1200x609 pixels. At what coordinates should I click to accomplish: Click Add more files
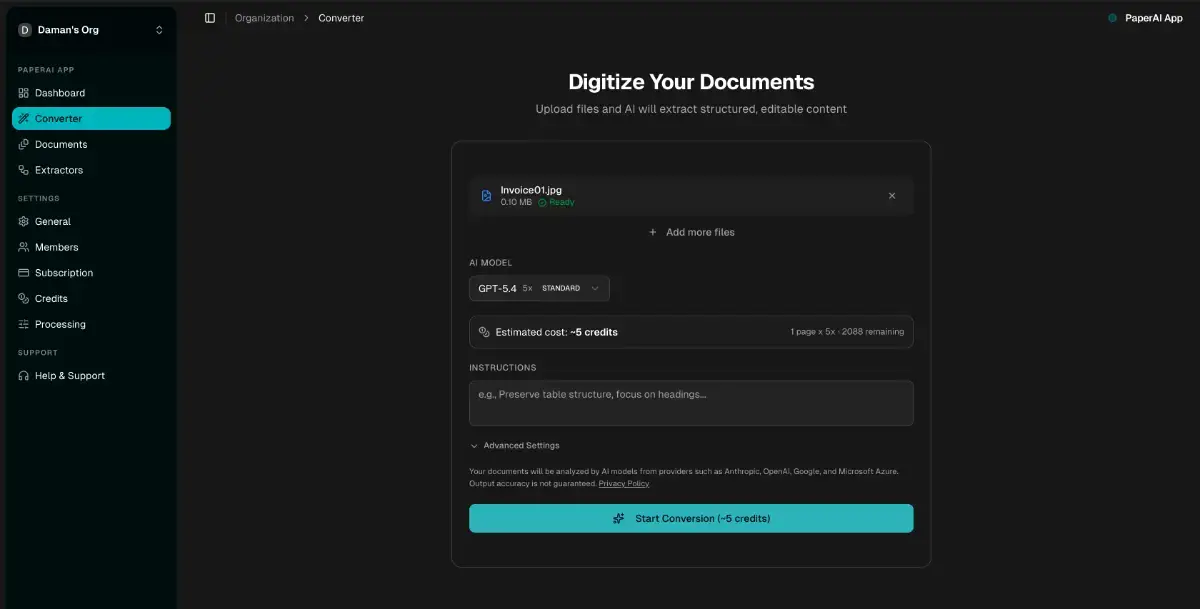pyautogui.click(x=691, y=232)
